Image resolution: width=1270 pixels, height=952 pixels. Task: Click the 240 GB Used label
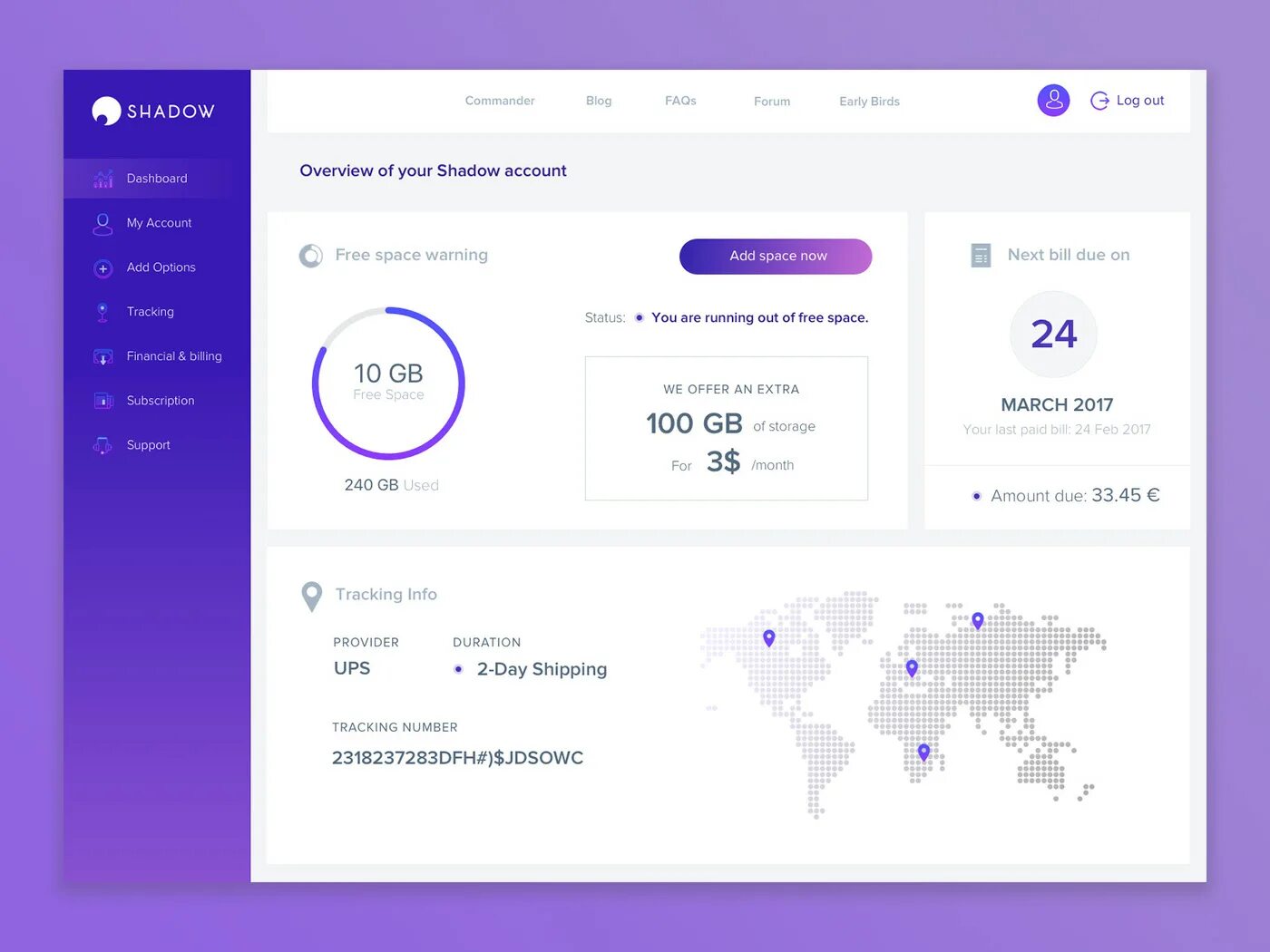391,485
